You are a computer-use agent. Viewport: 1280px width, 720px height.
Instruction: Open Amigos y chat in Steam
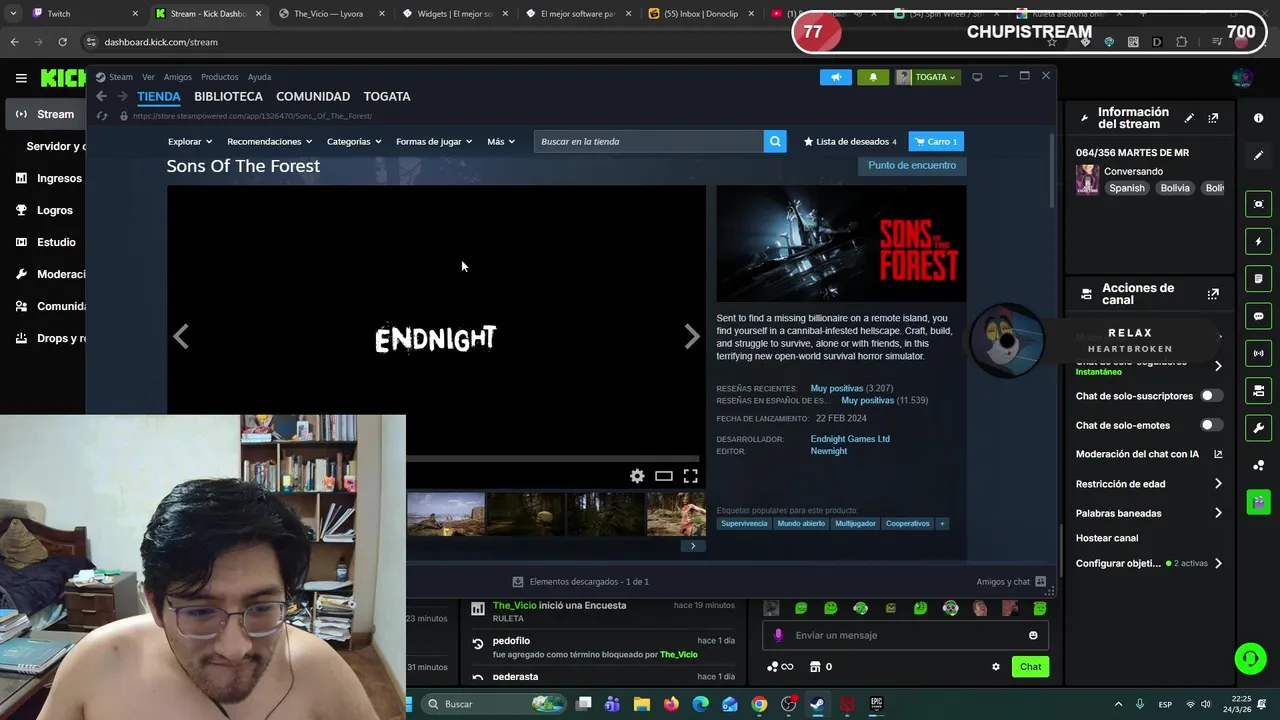point(1011,581)
